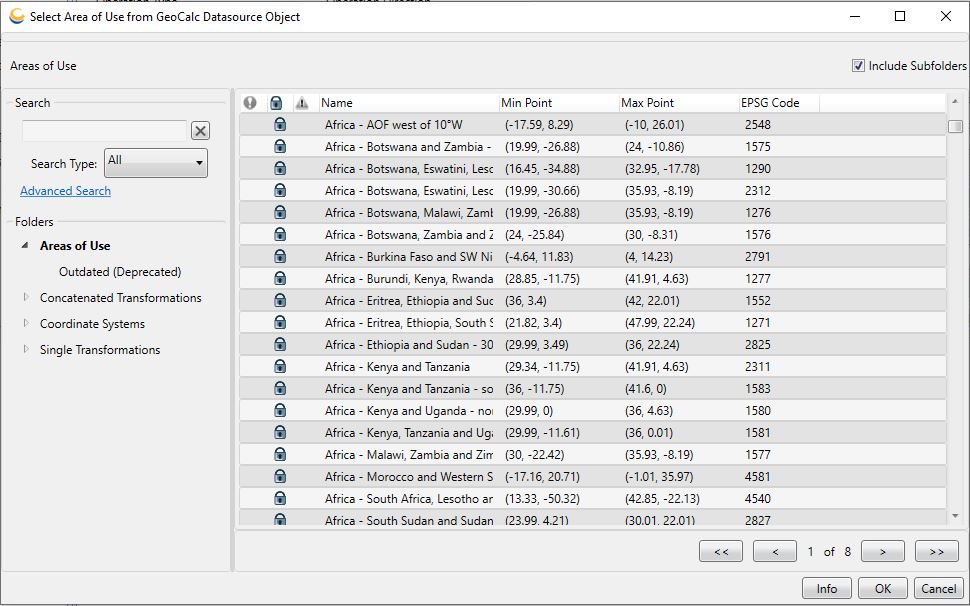Expand the Coordinate Systems folder
The height and width of the screenshot is (606, 970).
(26, 323)
